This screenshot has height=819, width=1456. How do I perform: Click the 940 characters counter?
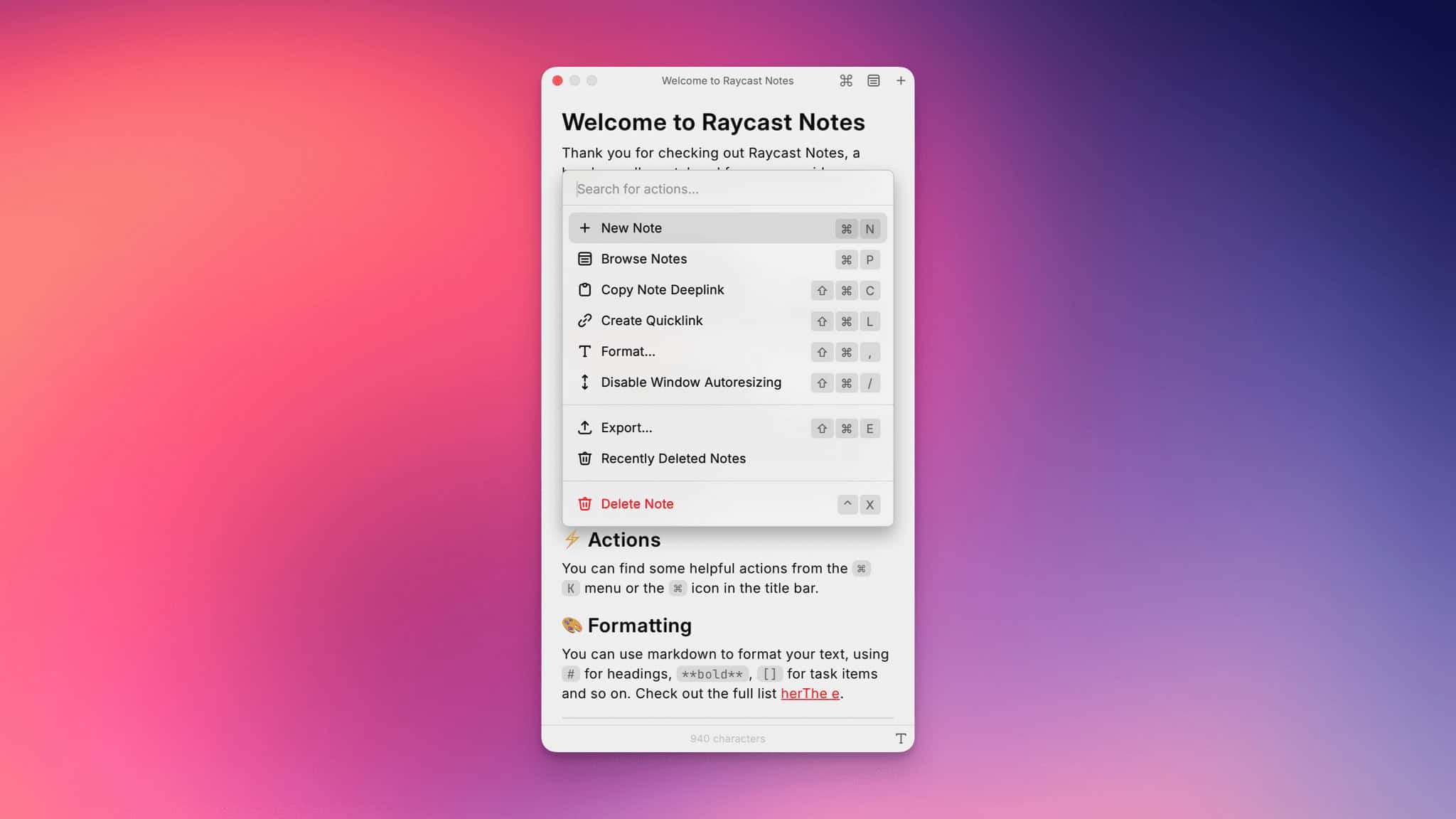click(x=727, y=739)
